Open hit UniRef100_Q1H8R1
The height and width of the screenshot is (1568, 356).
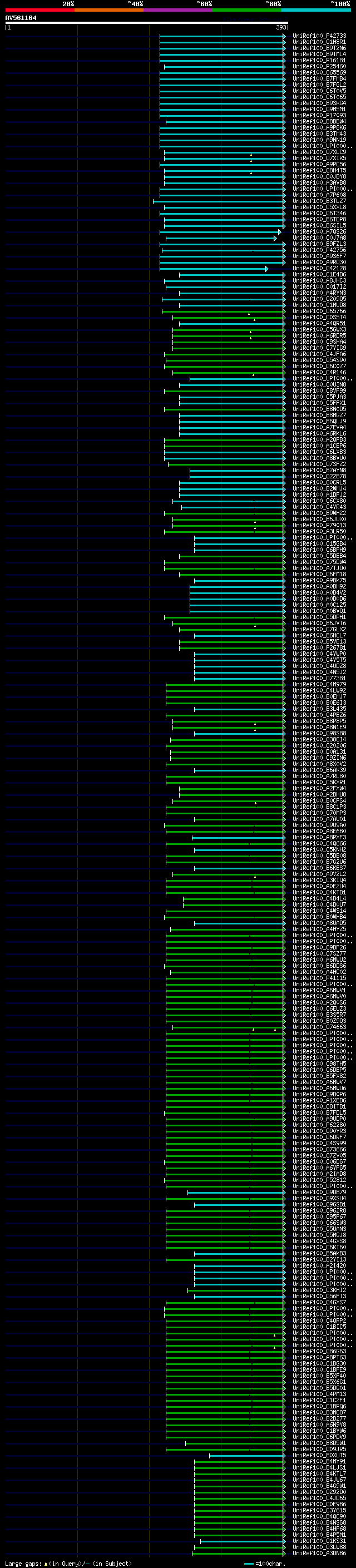[x=319, y=42]
